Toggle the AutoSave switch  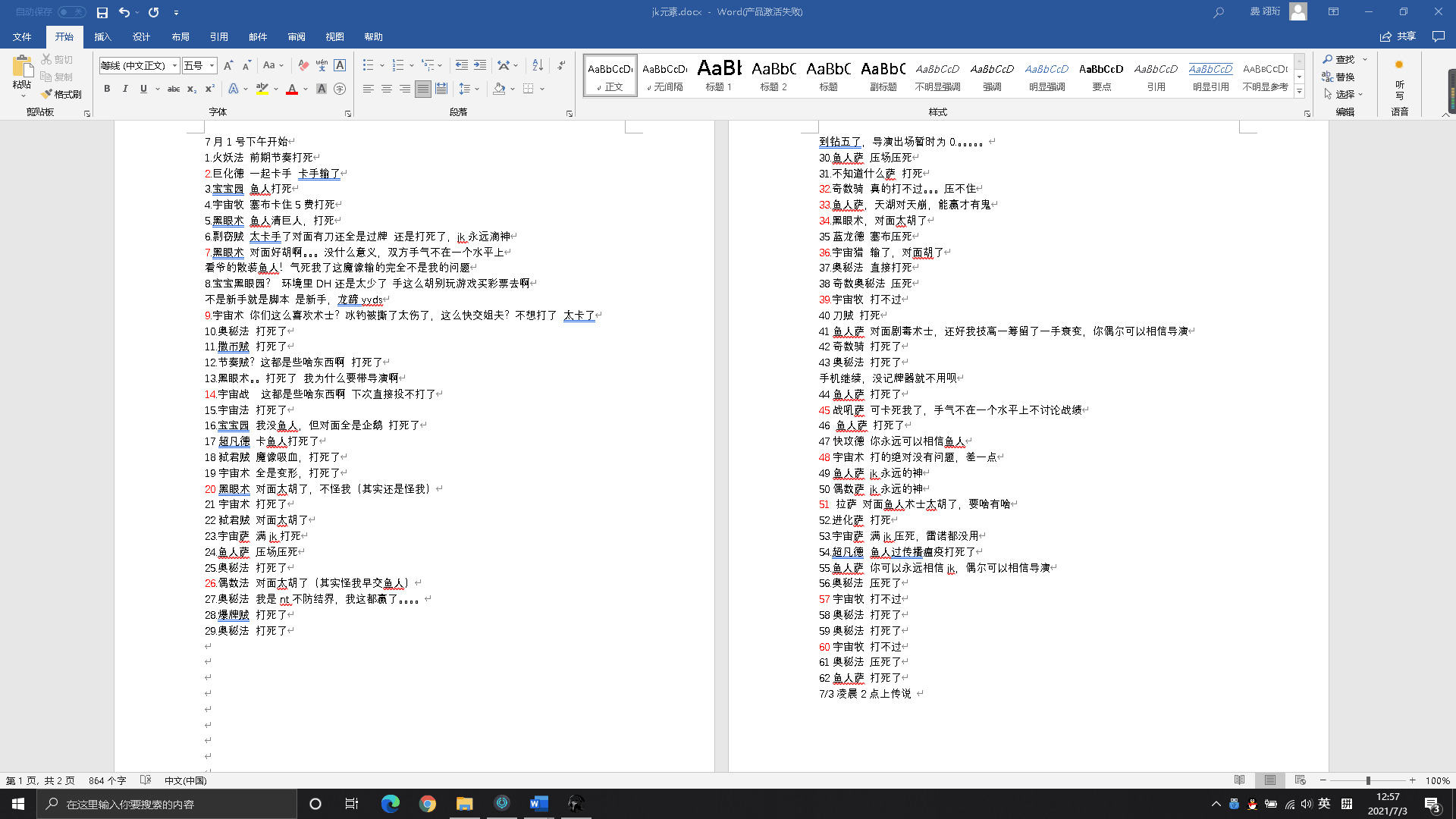[x=72, y=12]
